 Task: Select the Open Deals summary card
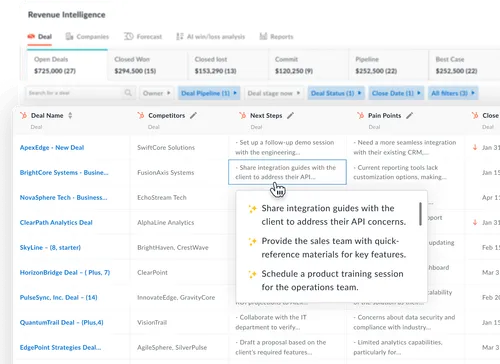(x=67, y=65)
